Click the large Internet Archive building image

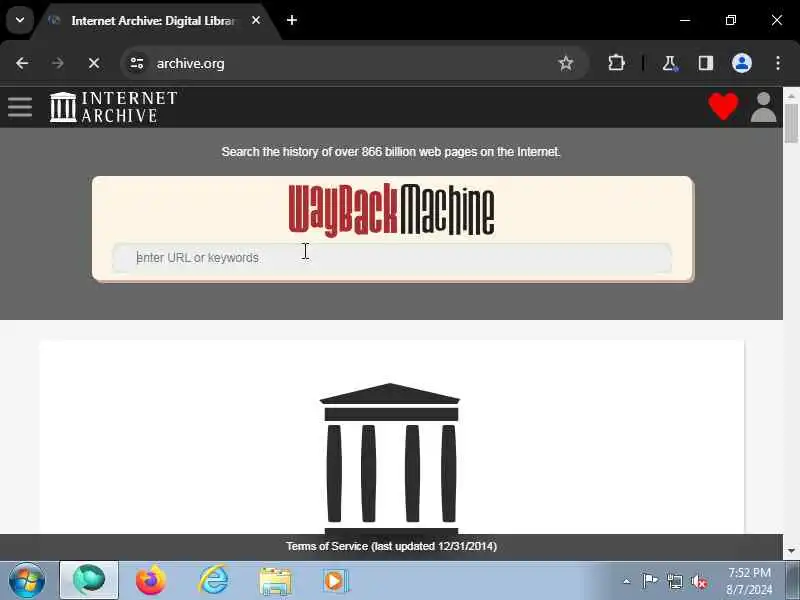(391, 459)
